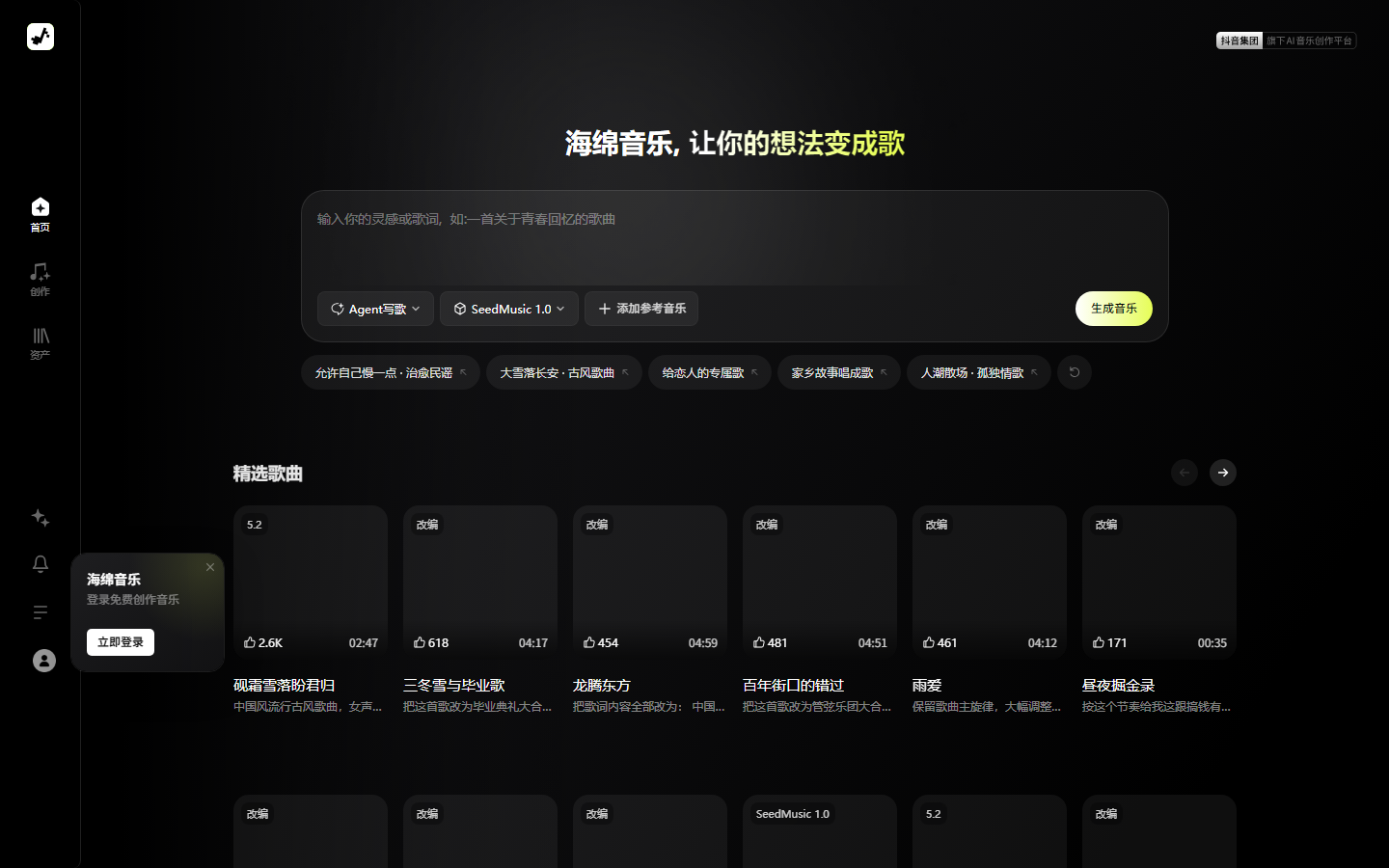
Task: Click the 砚霜雪落盼君归 song title
Action: [285, 685]
